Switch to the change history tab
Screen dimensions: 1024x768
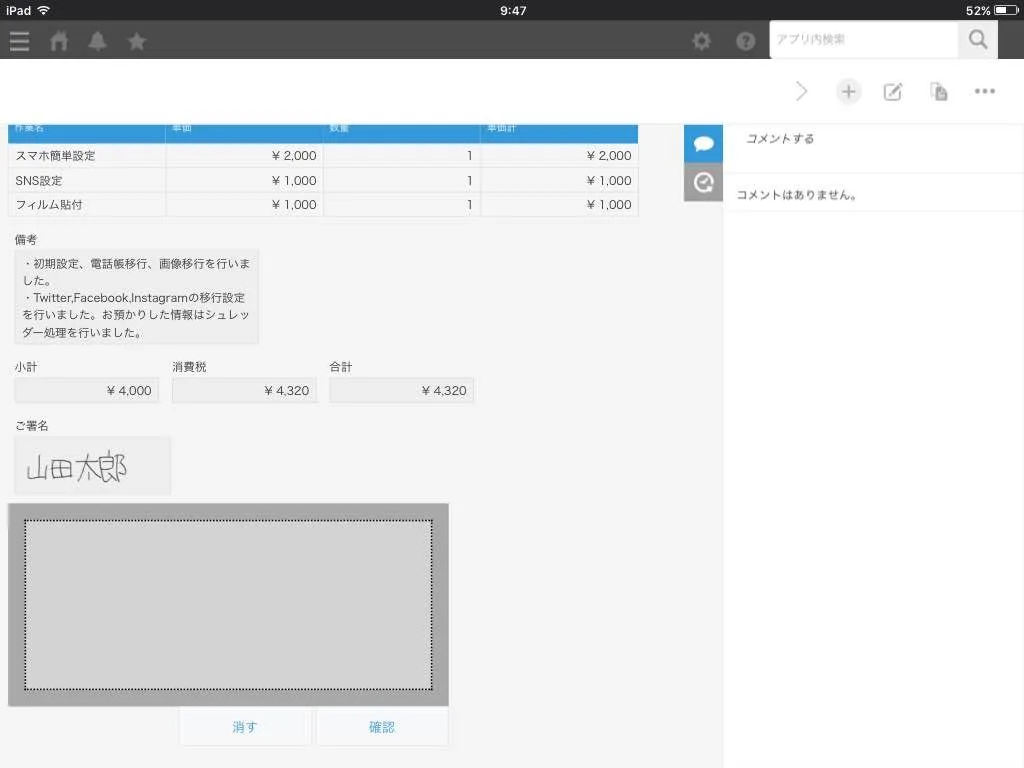tap(703, 182)
